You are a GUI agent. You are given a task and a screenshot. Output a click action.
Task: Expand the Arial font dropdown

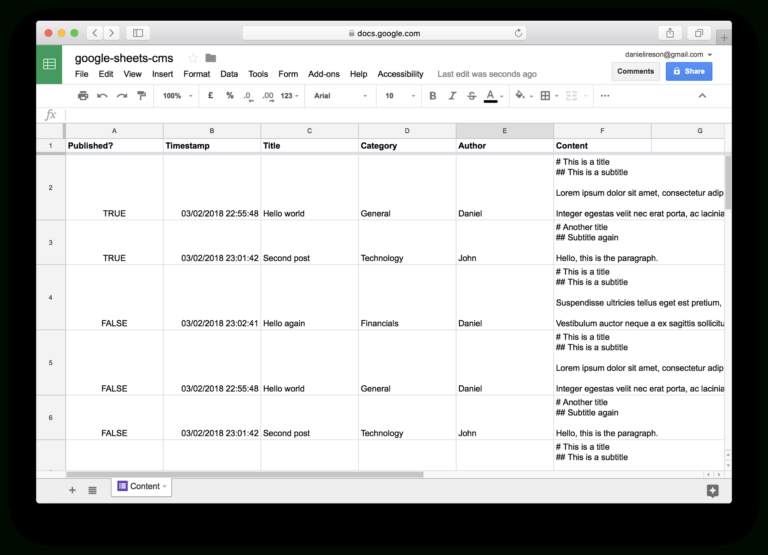click(x=340, y=96)
